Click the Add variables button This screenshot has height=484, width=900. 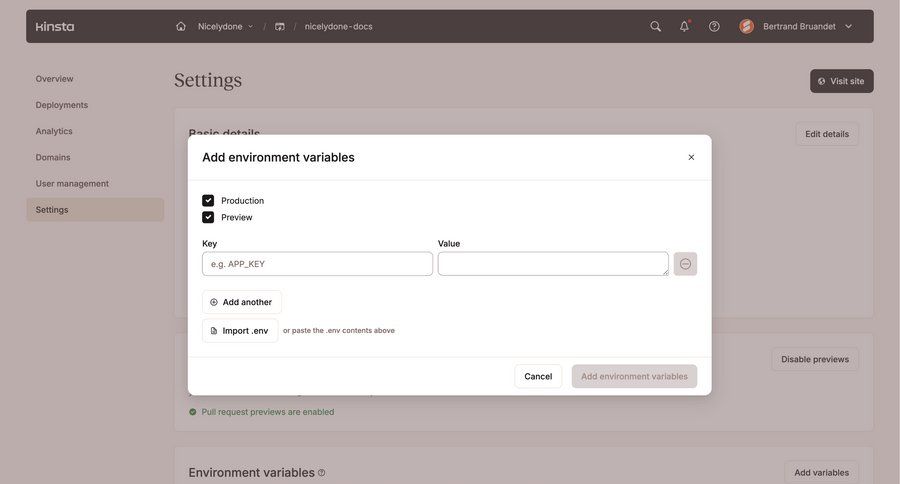coord(821,473)
